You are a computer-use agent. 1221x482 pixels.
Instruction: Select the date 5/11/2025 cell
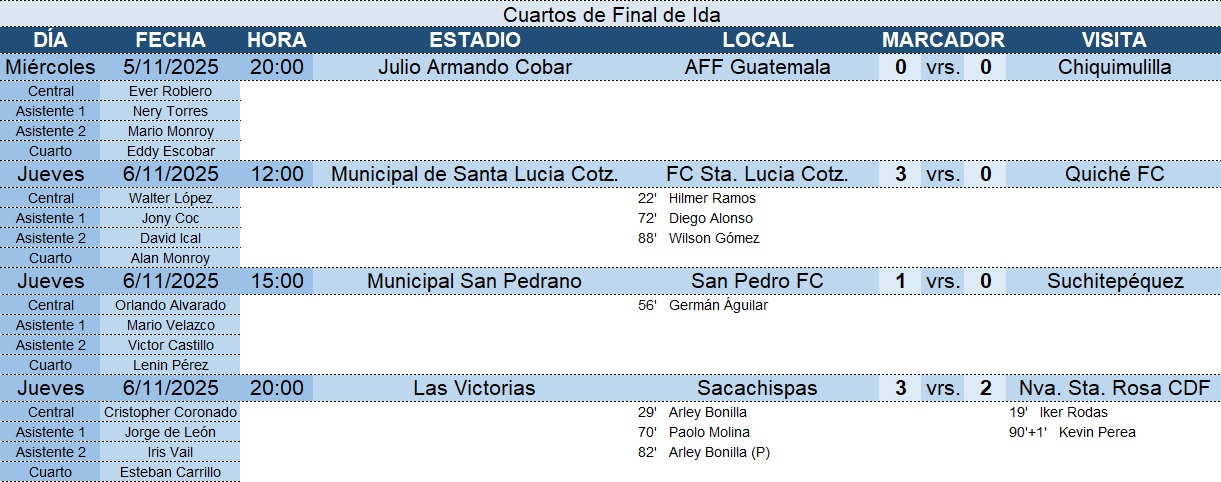pyautogui.click(x=171, y=67)
